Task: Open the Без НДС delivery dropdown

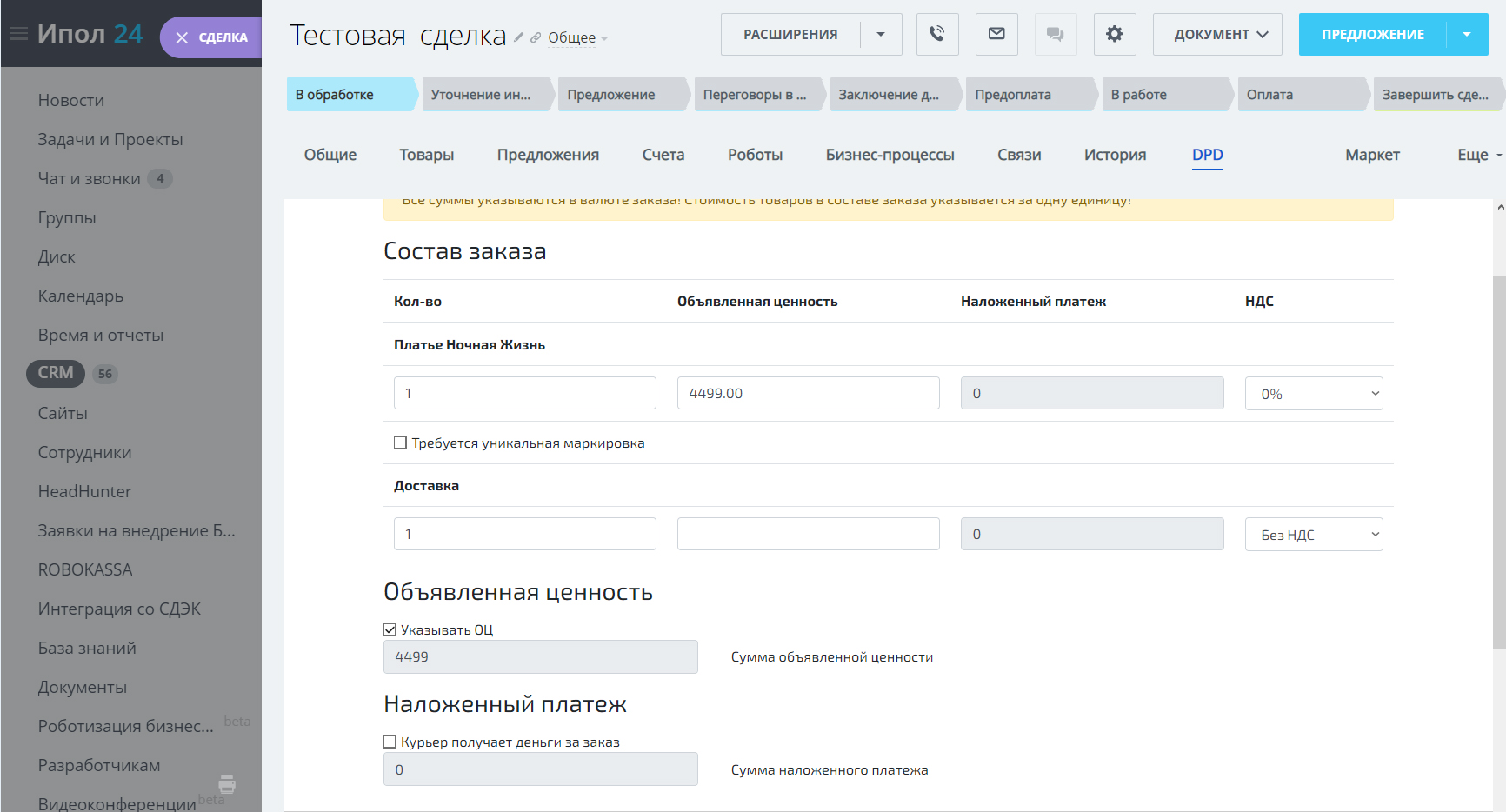Action: 1313,535
